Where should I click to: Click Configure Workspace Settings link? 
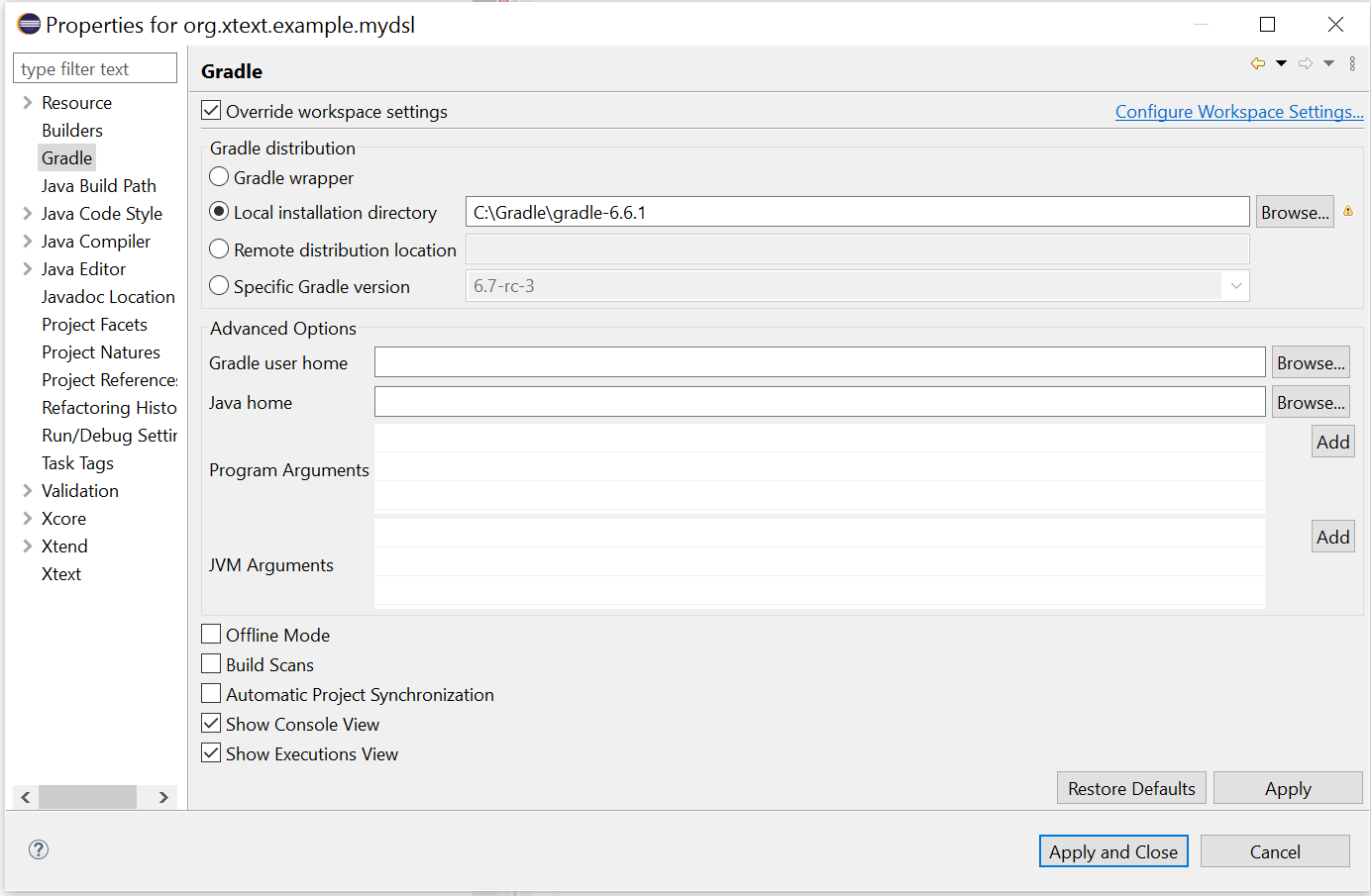click(1239, 112)
